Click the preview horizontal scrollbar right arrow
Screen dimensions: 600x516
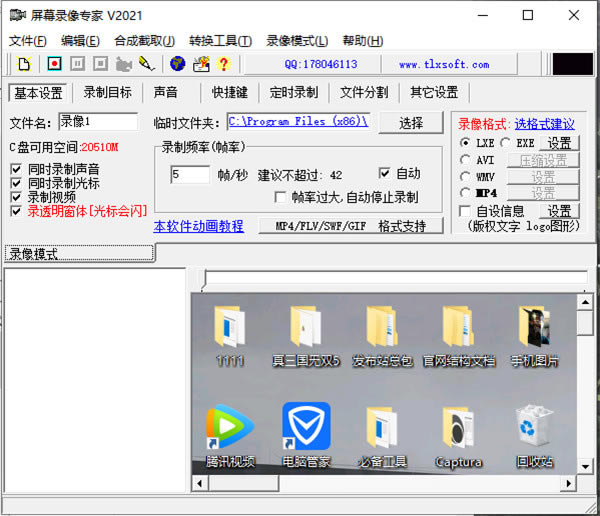click(x=569, y=483)
